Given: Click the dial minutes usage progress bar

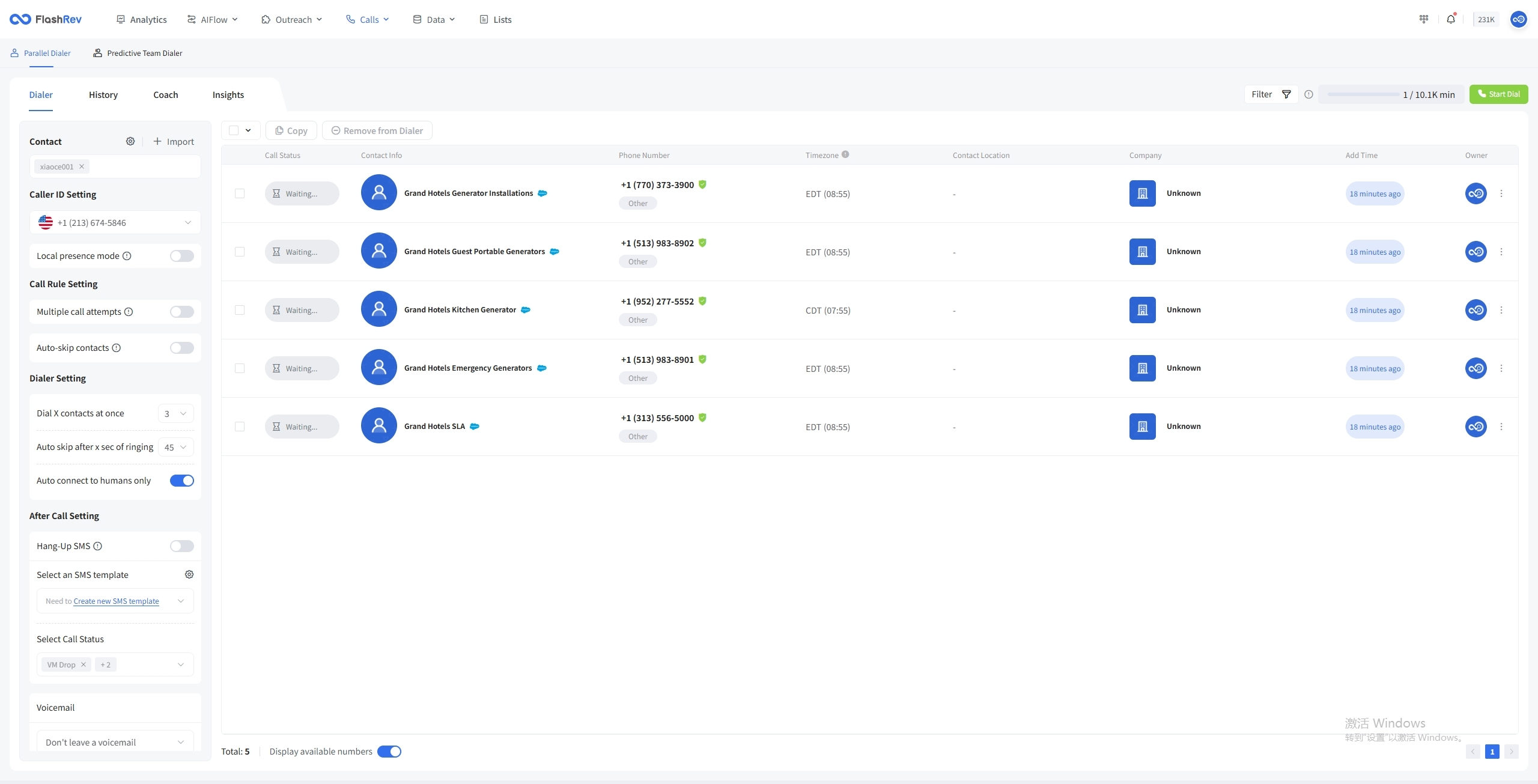Looking at the screenshot, I should 1363,94.
